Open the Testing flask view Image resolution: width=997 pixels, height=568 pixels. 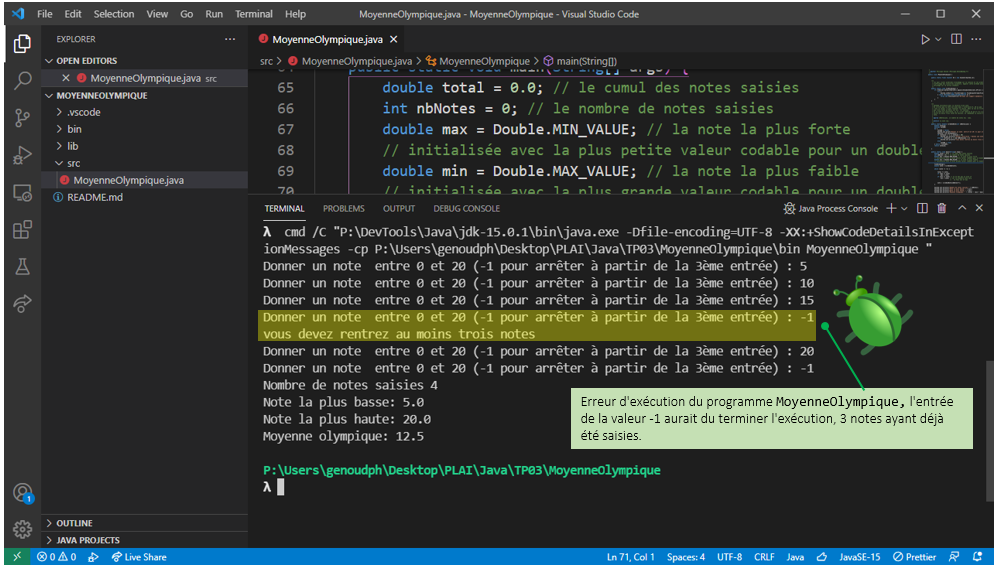(x=22, y=267)
